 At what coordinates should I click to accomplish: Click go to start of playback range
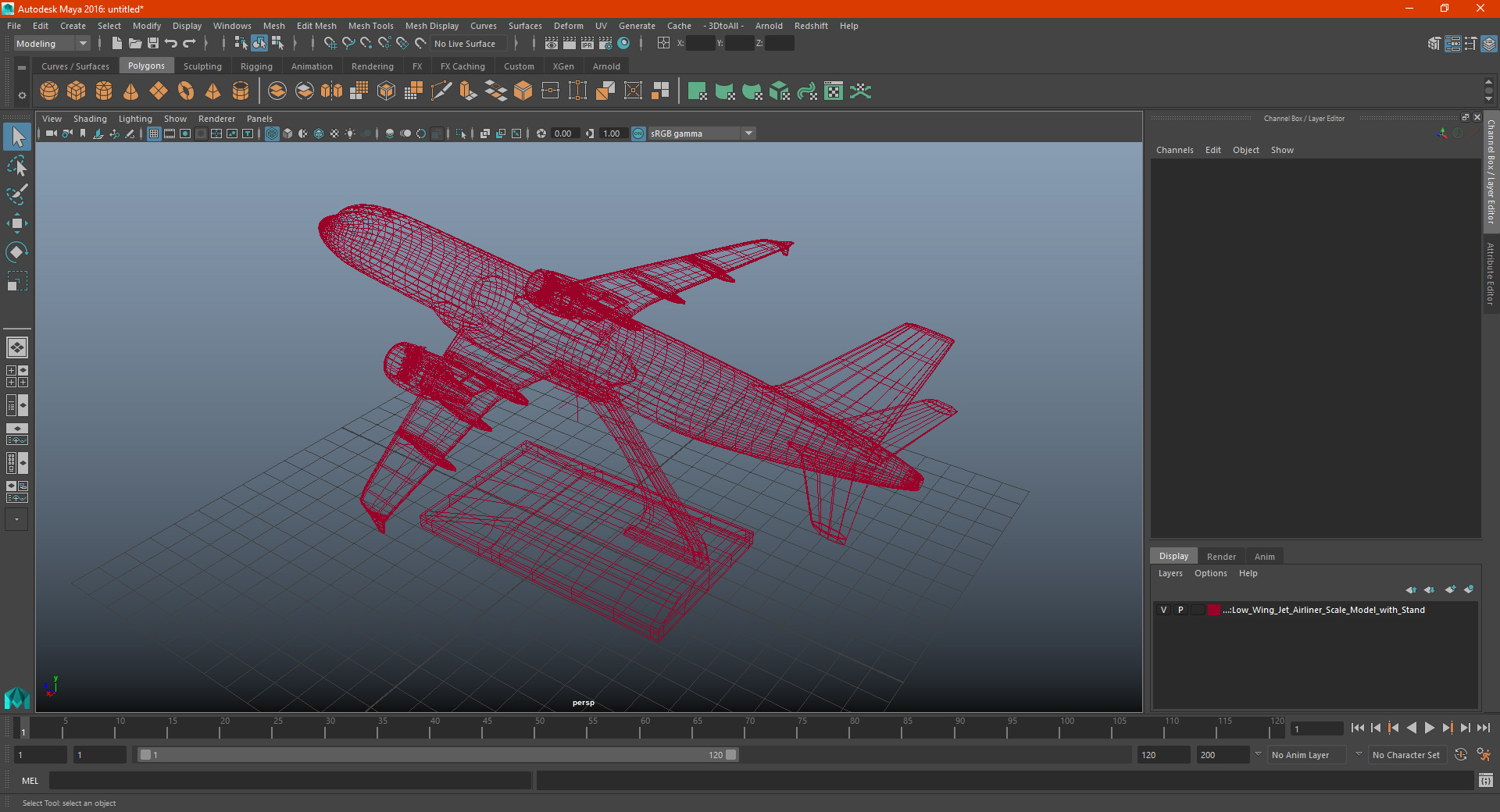1357,728
